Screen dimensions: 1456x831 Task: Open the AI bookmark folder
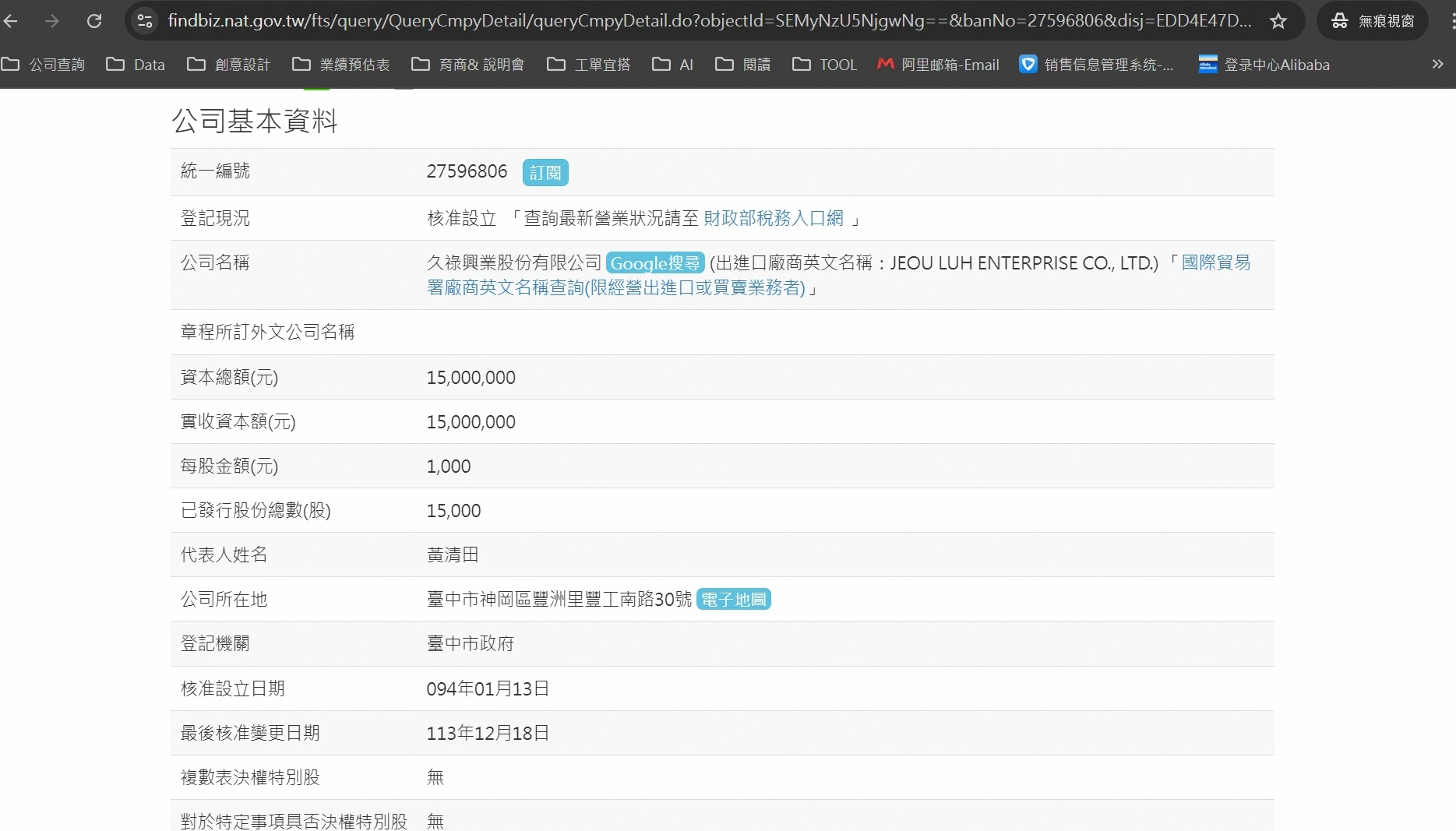pyautogui.click(x=672, y=65)
